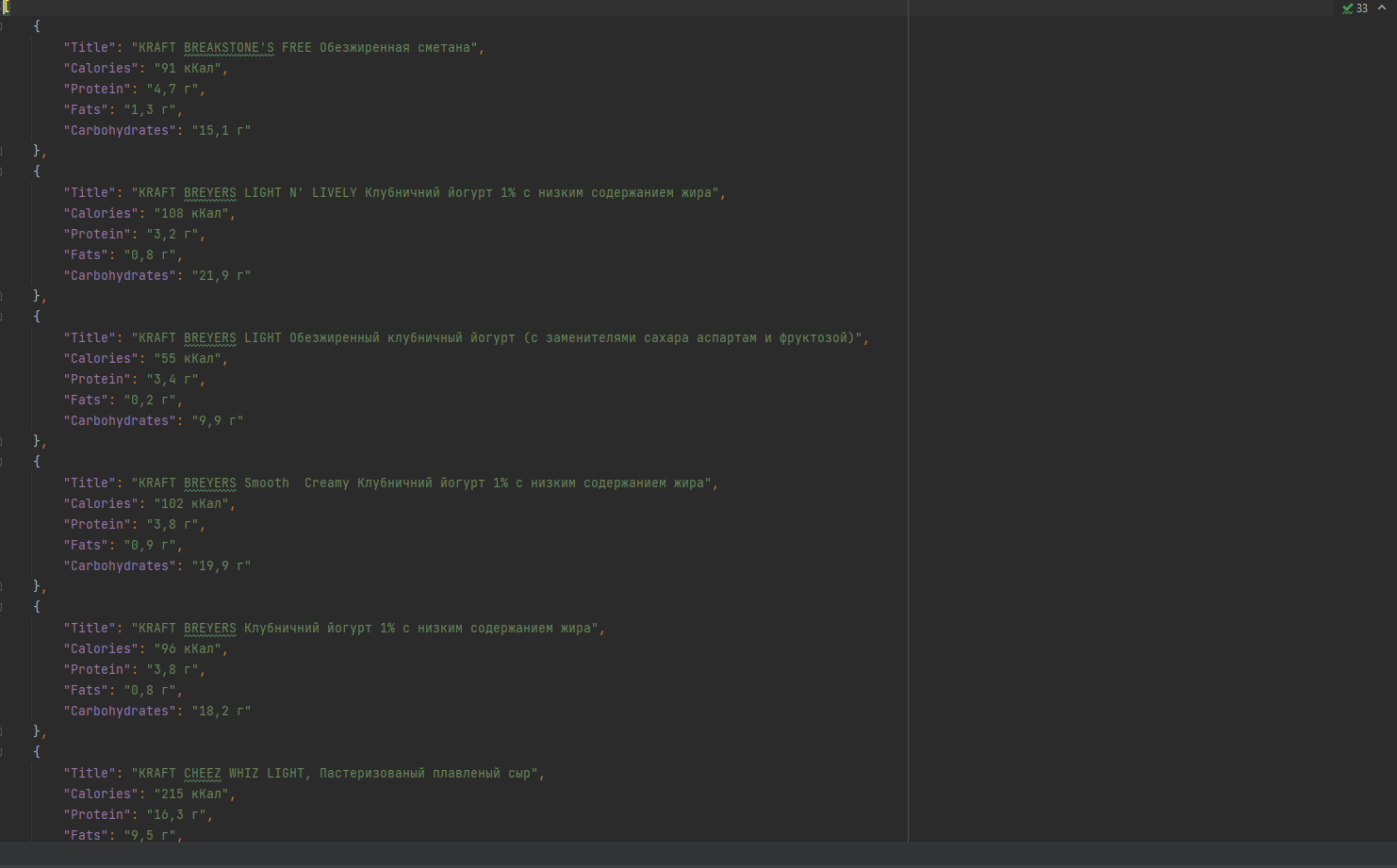1397x868 pixels.
Task: Place cursor on Calories "55 кКал" line
Action: coord(146,358)
